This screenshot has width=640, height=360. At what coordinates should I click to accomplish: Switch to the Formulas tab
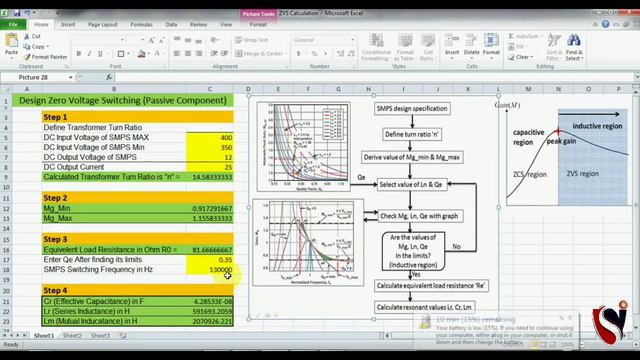click(141, 24)
